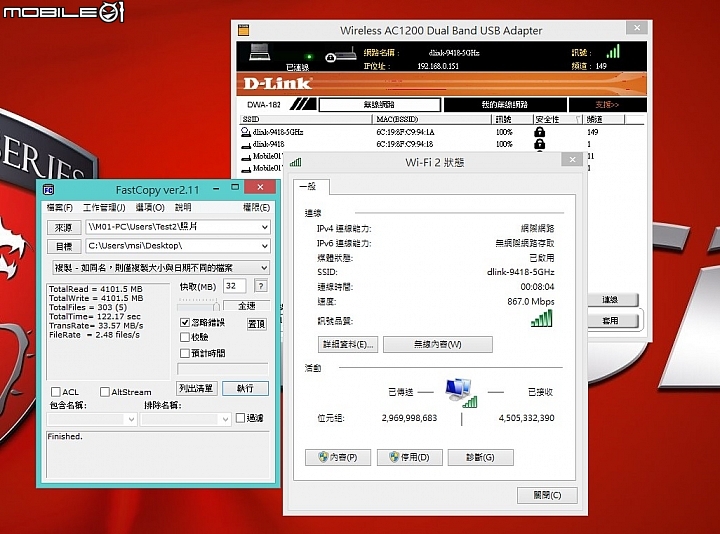Open the copy mode dropdown in FastCopy
The height and width of the screenshot is (534, 720).
tap(161, 267)
